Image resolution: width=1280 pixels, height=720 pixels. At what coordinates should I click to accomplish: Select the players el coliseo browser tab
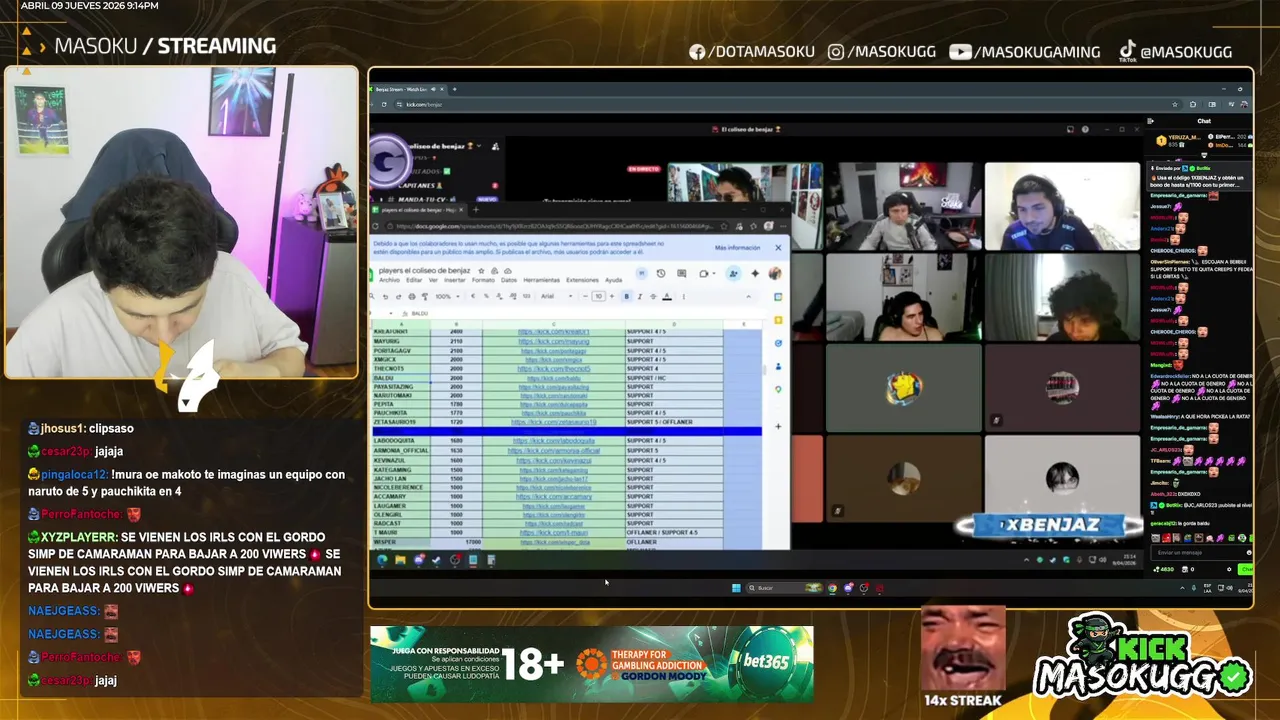pyautogui.click(x=420, y=210)
